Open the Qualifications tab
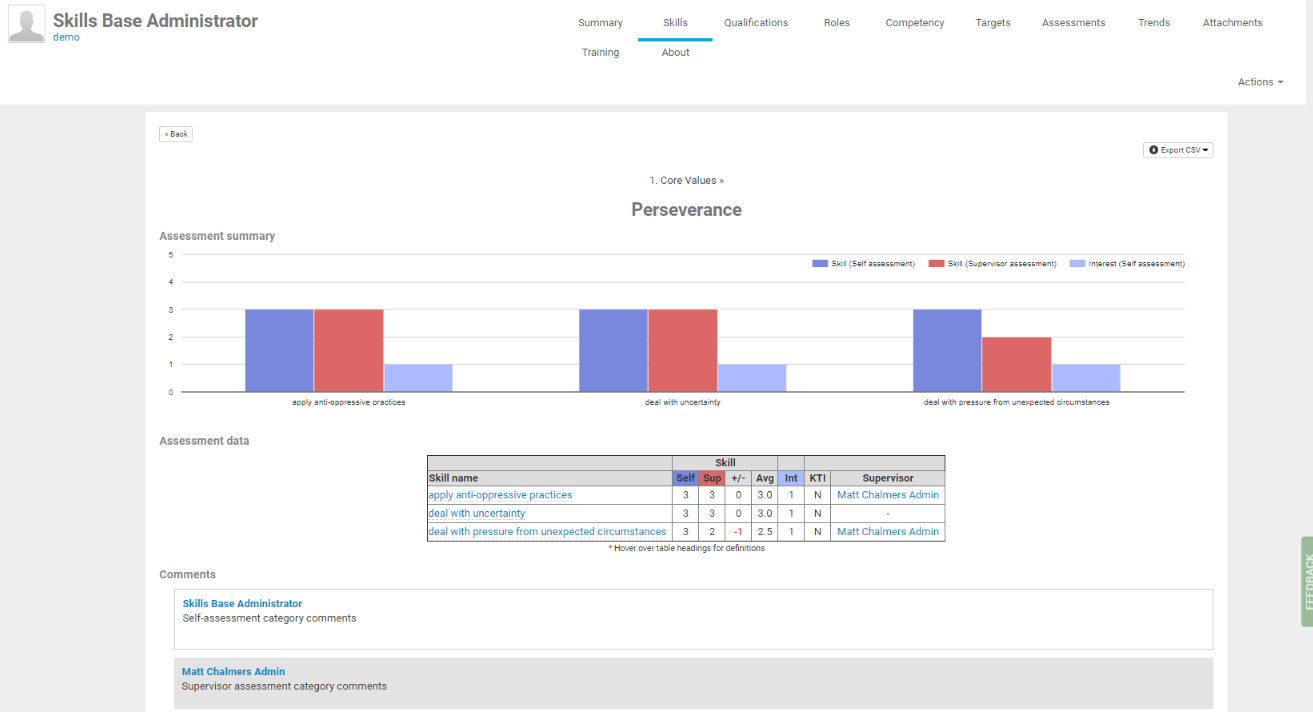The image size is (1313, 712). point(756,23)
